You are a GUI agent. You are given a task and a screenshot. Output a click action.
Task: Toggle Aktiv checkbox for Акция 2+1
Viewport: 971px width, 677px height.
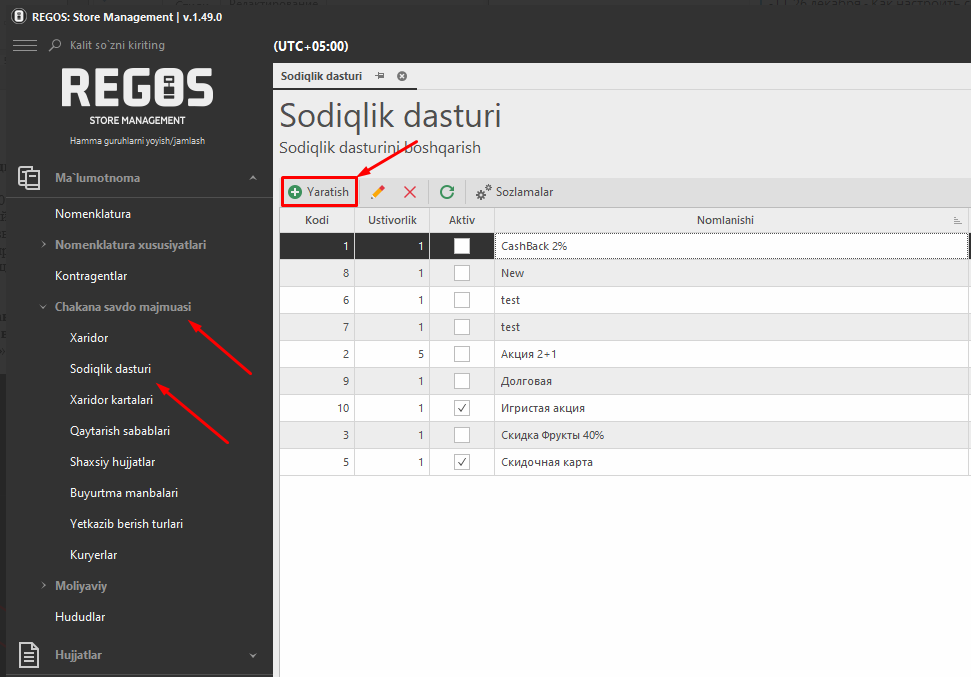coord(462,354)
